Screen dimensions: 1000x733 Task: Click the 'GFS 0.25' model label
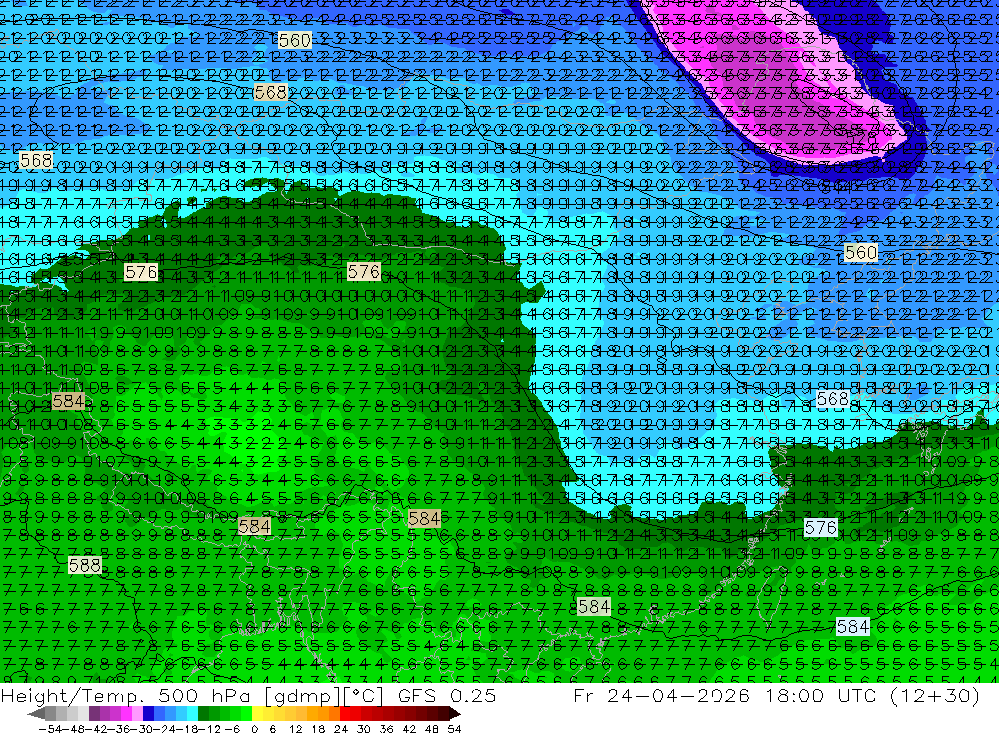pyautogui.click(x=447, y=695)
